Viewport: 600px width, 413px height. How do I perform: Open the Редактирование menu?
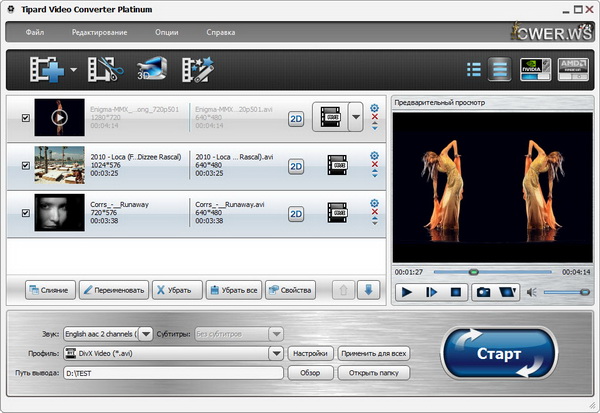coord(99,32)
